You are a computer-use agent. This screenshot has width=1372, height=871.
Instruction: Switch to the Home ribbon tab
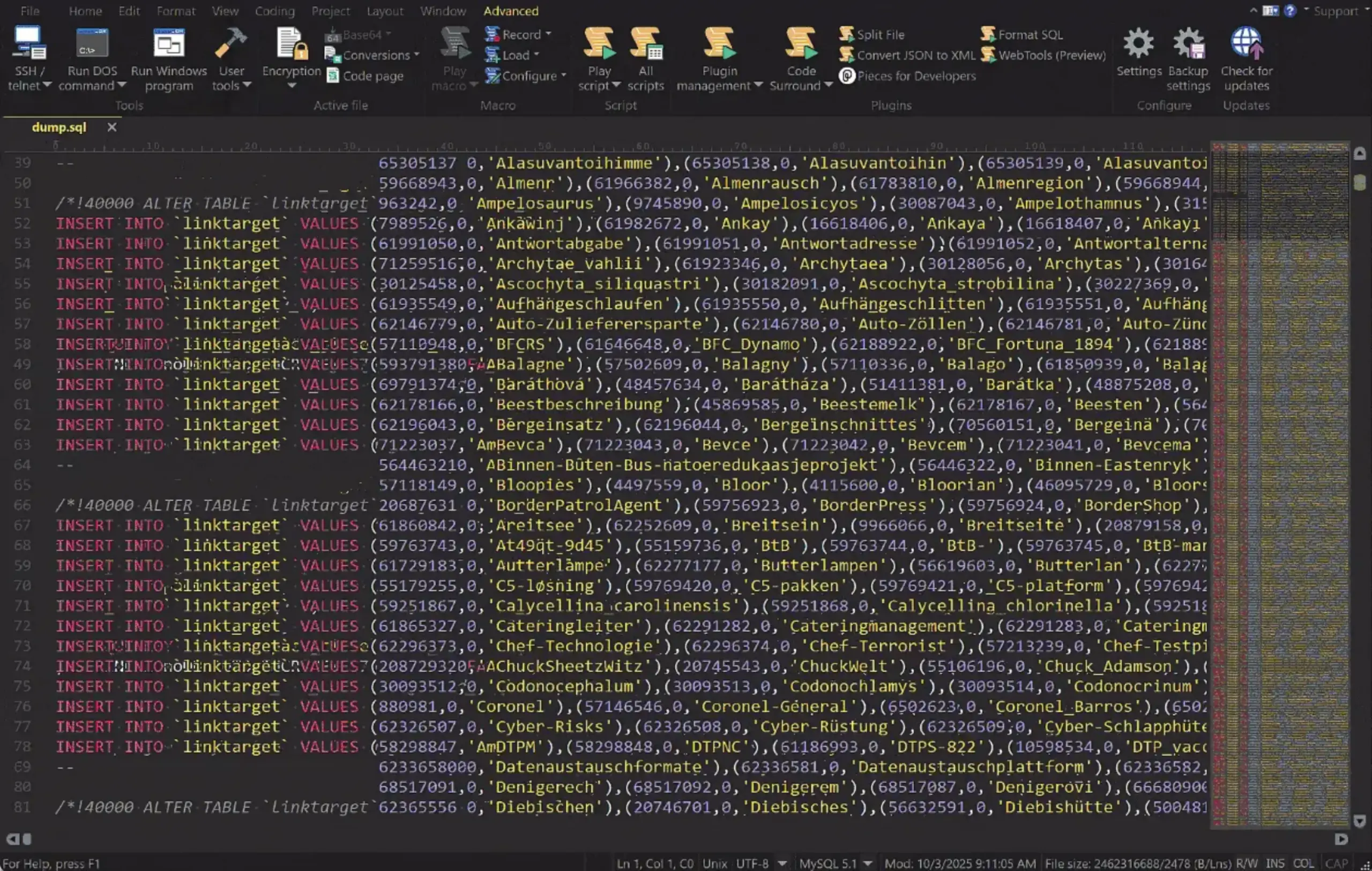(x=85, y=11)
